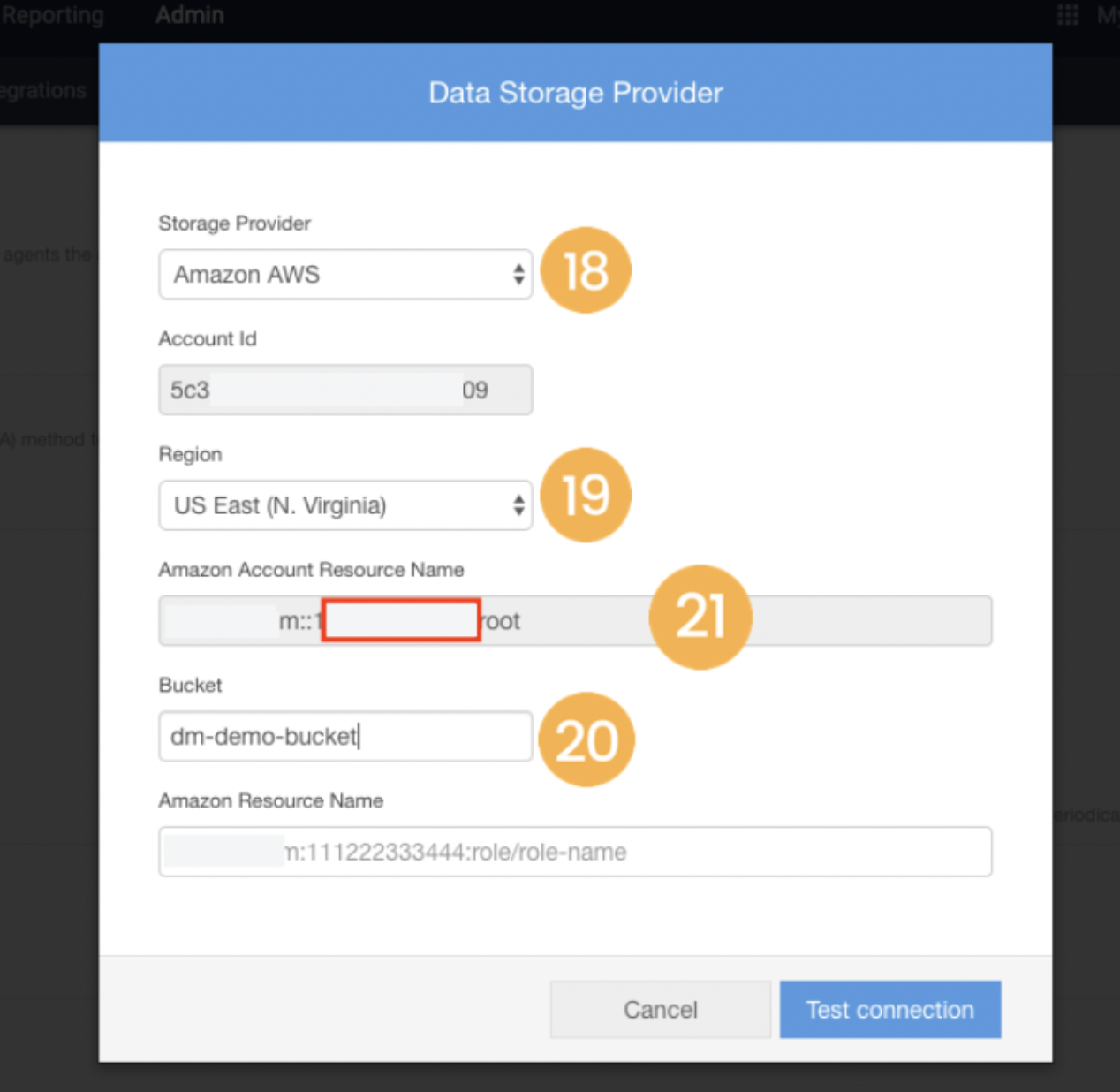
Task: Click the orange step 20 marker
Action: click(x=586, y=739)
